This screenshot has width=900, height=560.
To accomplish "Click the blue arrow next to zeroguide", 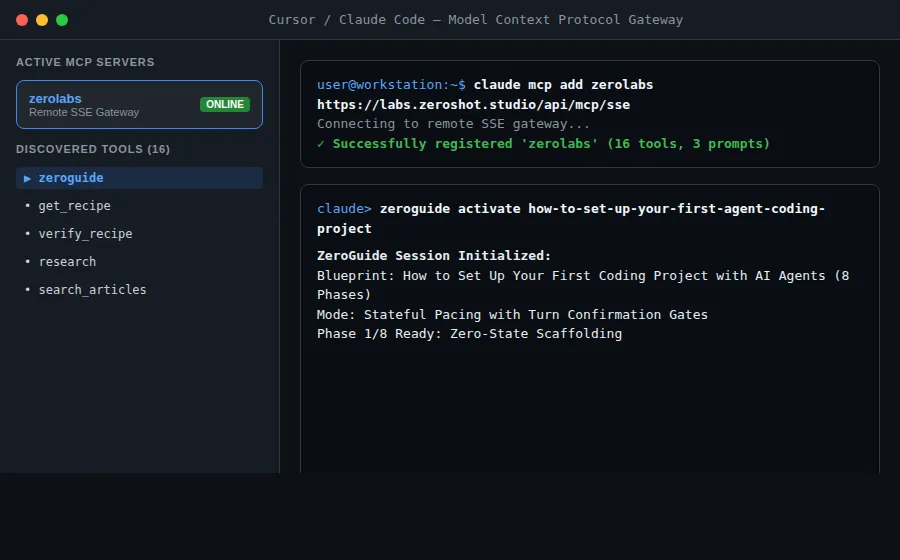I will pos(27,178).
